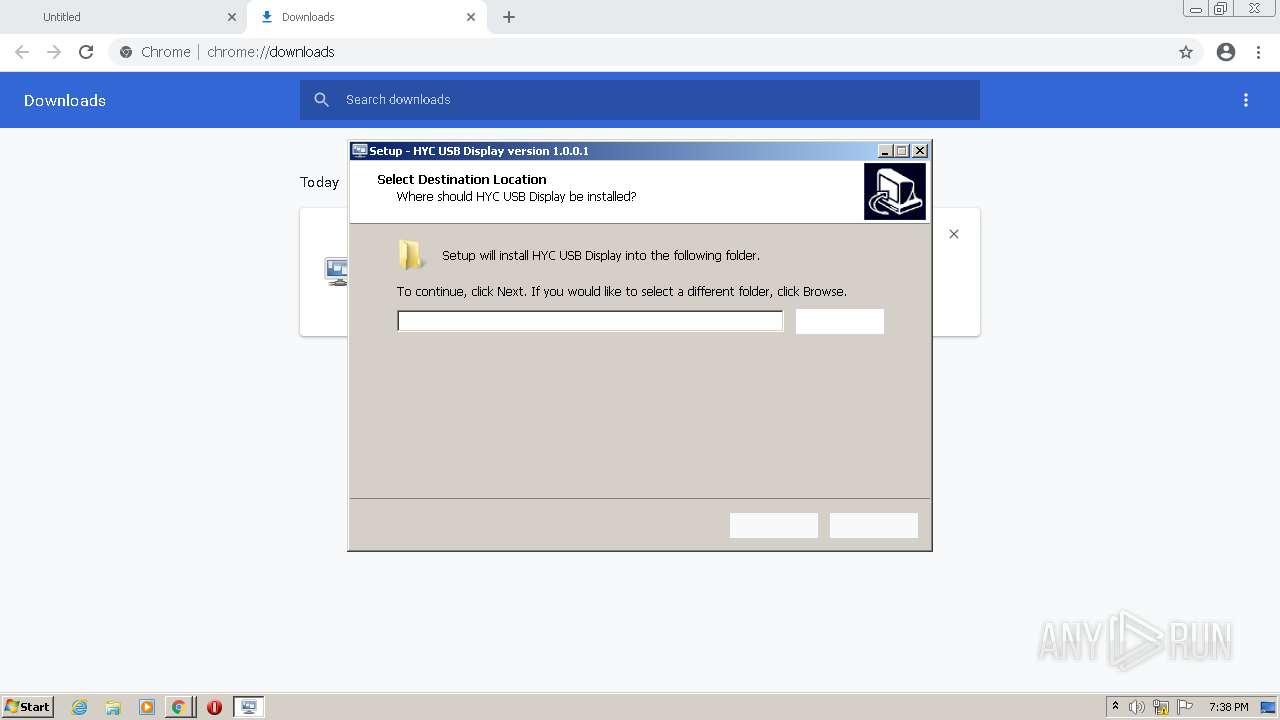Screen dimensions: 1280x720
Task: Open the Windows Start menu
Action: tap(28, 706)
